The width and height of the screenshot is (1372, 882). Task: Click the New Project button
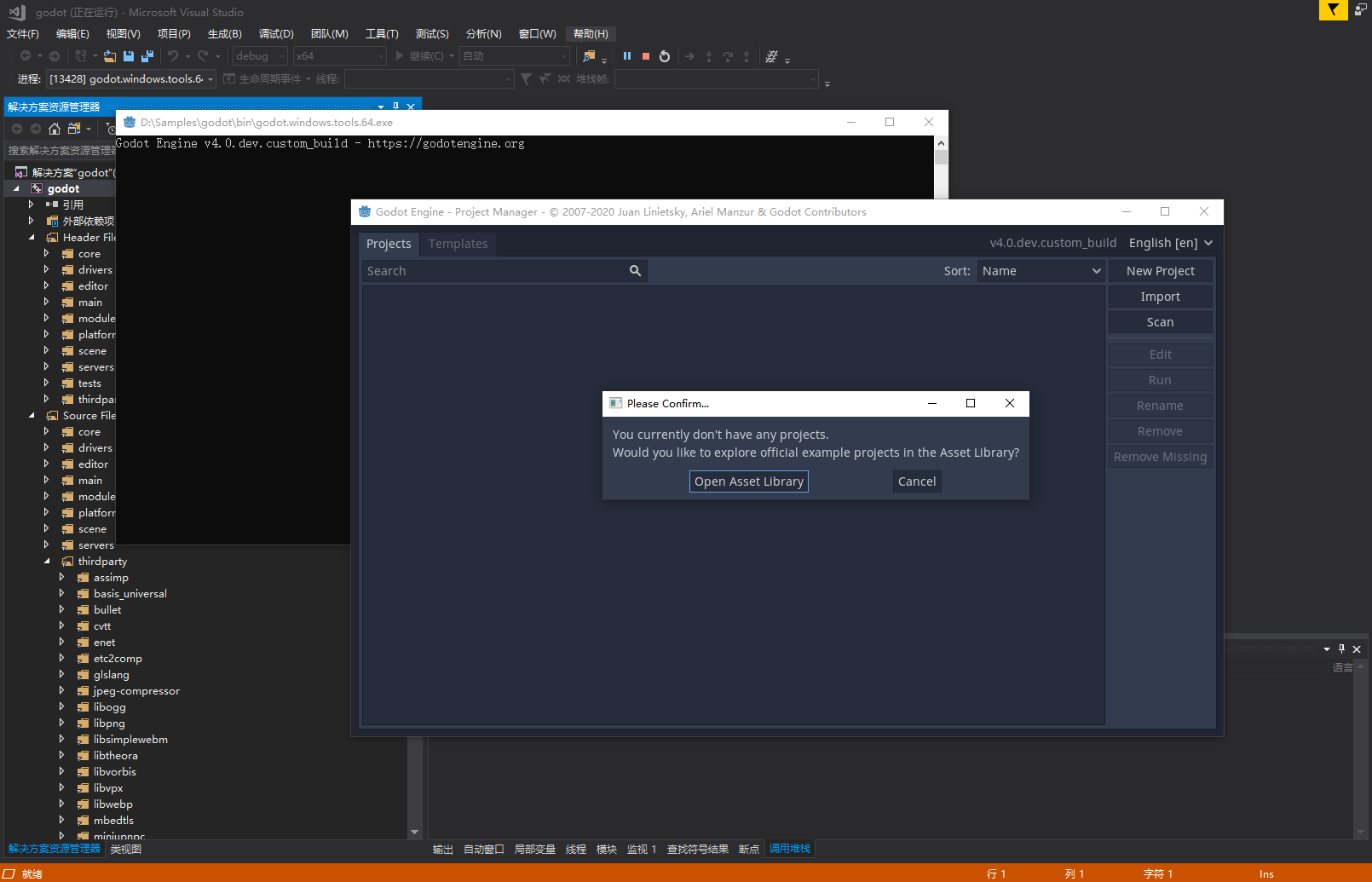click(x=1161, y=271)
